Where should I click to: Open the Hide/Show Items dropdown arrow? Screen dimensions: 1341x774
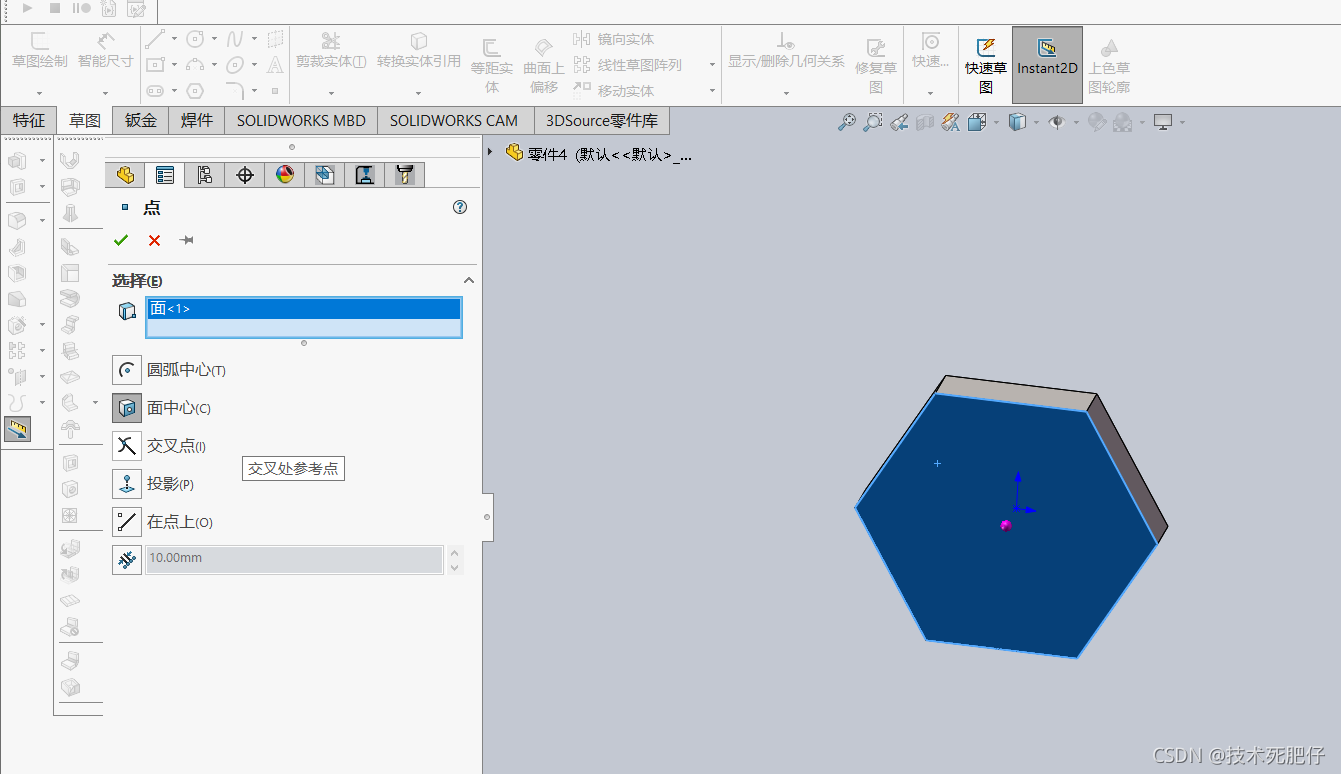(x=1076, y=122)
